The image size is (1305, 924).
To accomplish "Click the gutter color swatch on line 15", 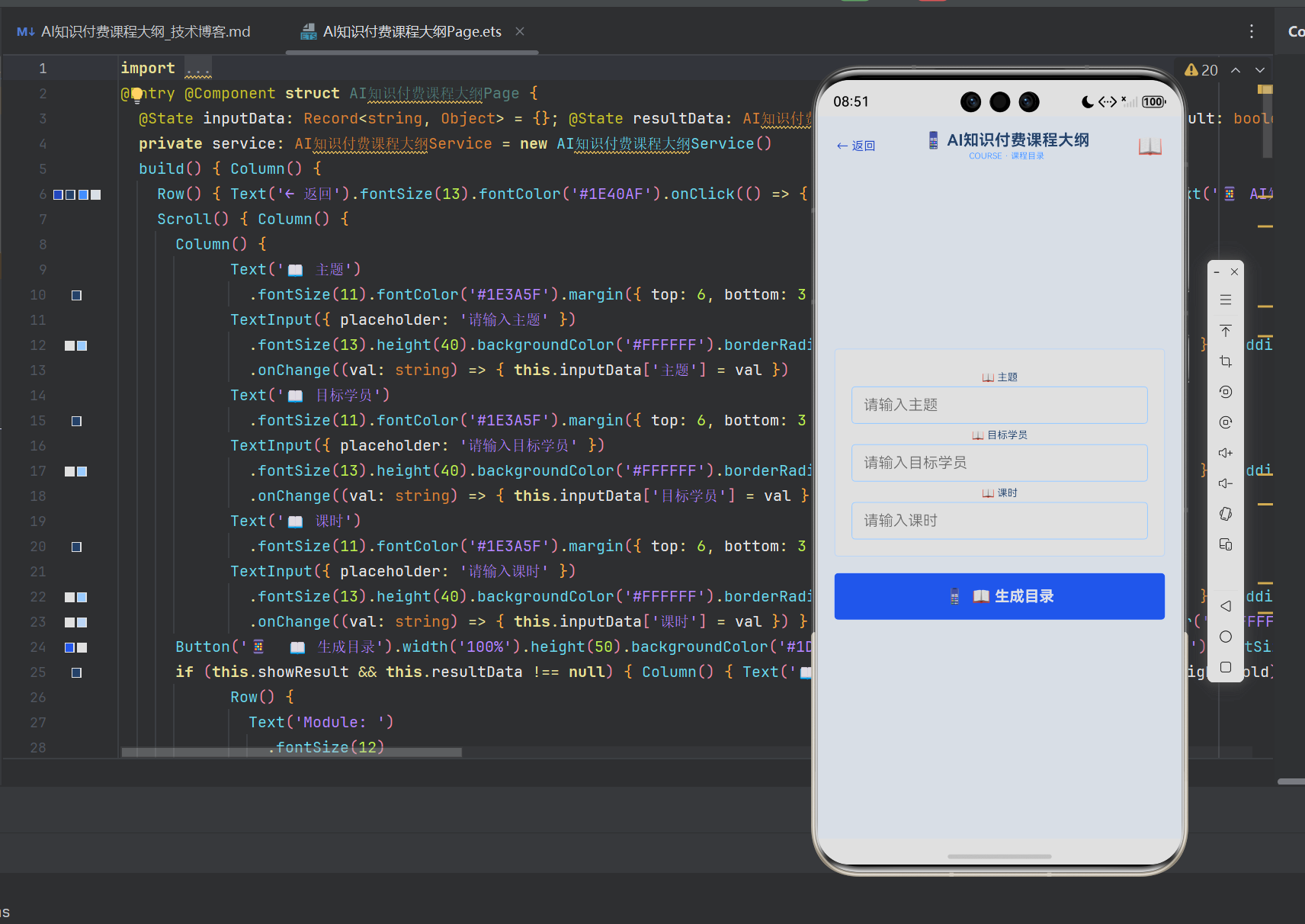I will point(76,421).
